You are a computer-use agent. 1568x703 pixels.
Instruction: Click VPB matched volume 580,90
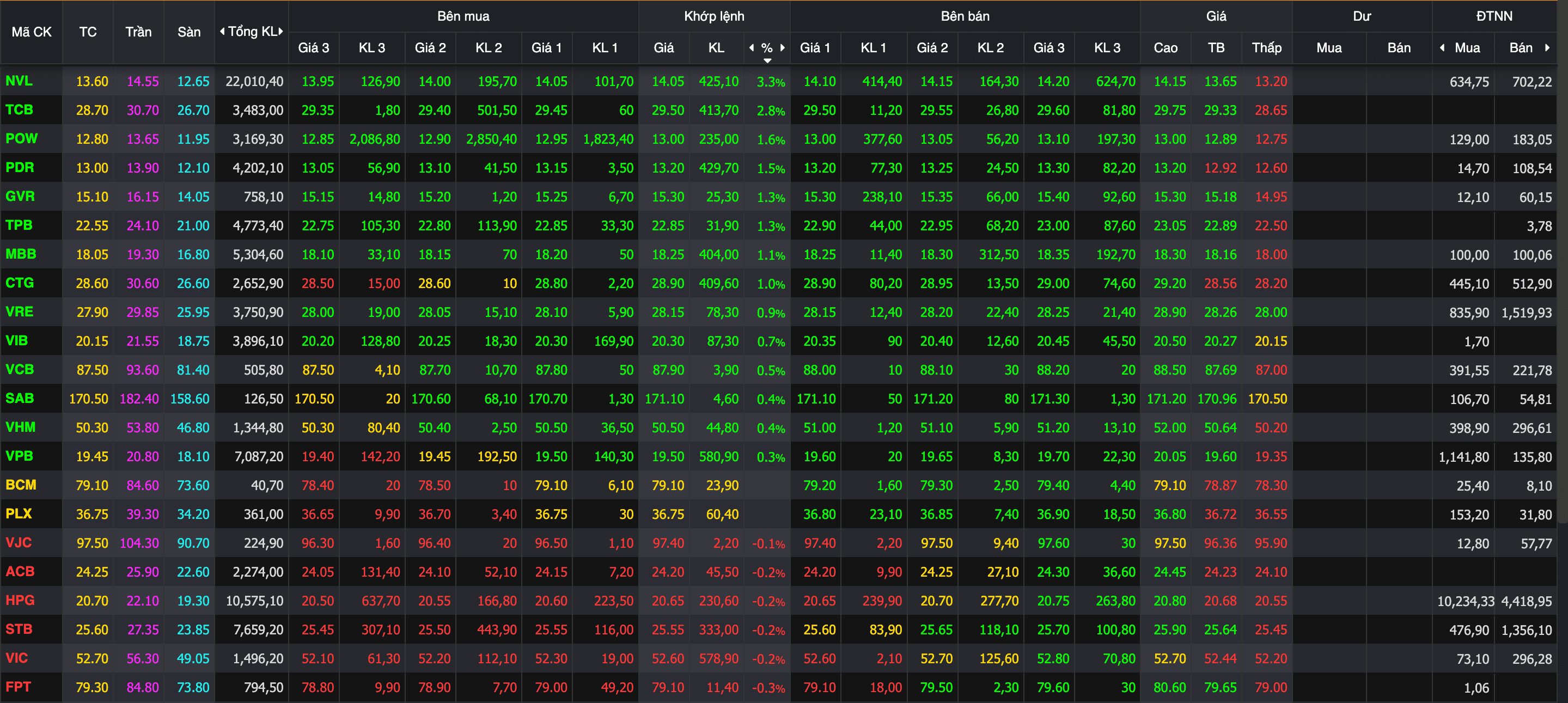click(x=718, y=456)
